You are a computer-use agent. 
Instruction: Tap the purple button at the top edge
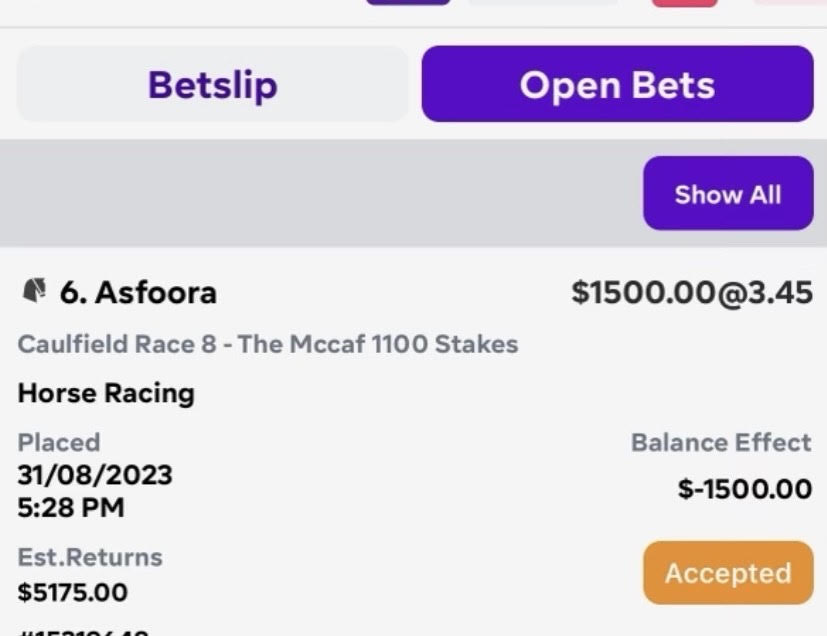408,2
